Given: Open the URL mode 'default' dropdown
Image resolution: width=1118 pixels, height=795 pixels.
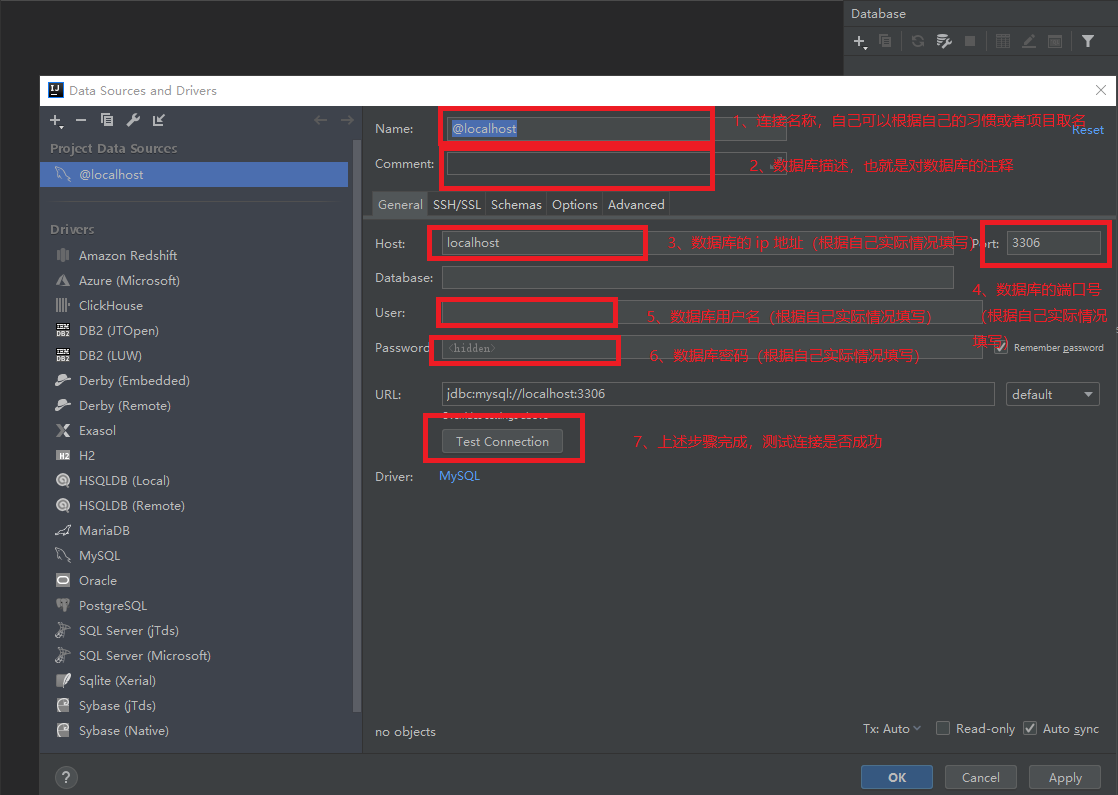Looking at the screenshot, I should click(x=1052, y=394).
